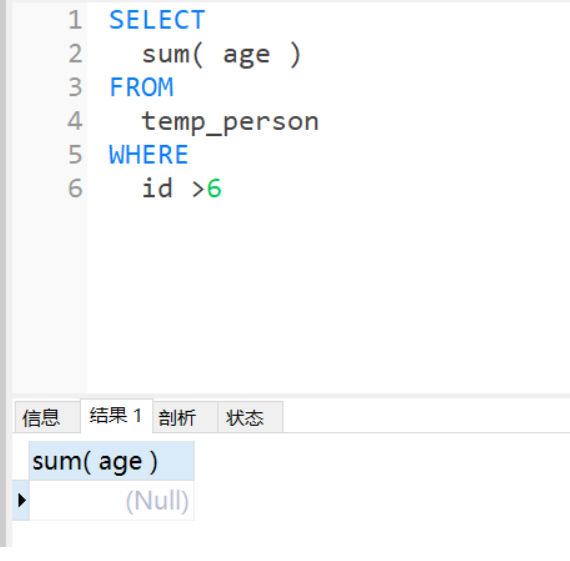Show the 状态 tab
The height and width of the screenshot is (561, 570).
click(x=250, y=417)
